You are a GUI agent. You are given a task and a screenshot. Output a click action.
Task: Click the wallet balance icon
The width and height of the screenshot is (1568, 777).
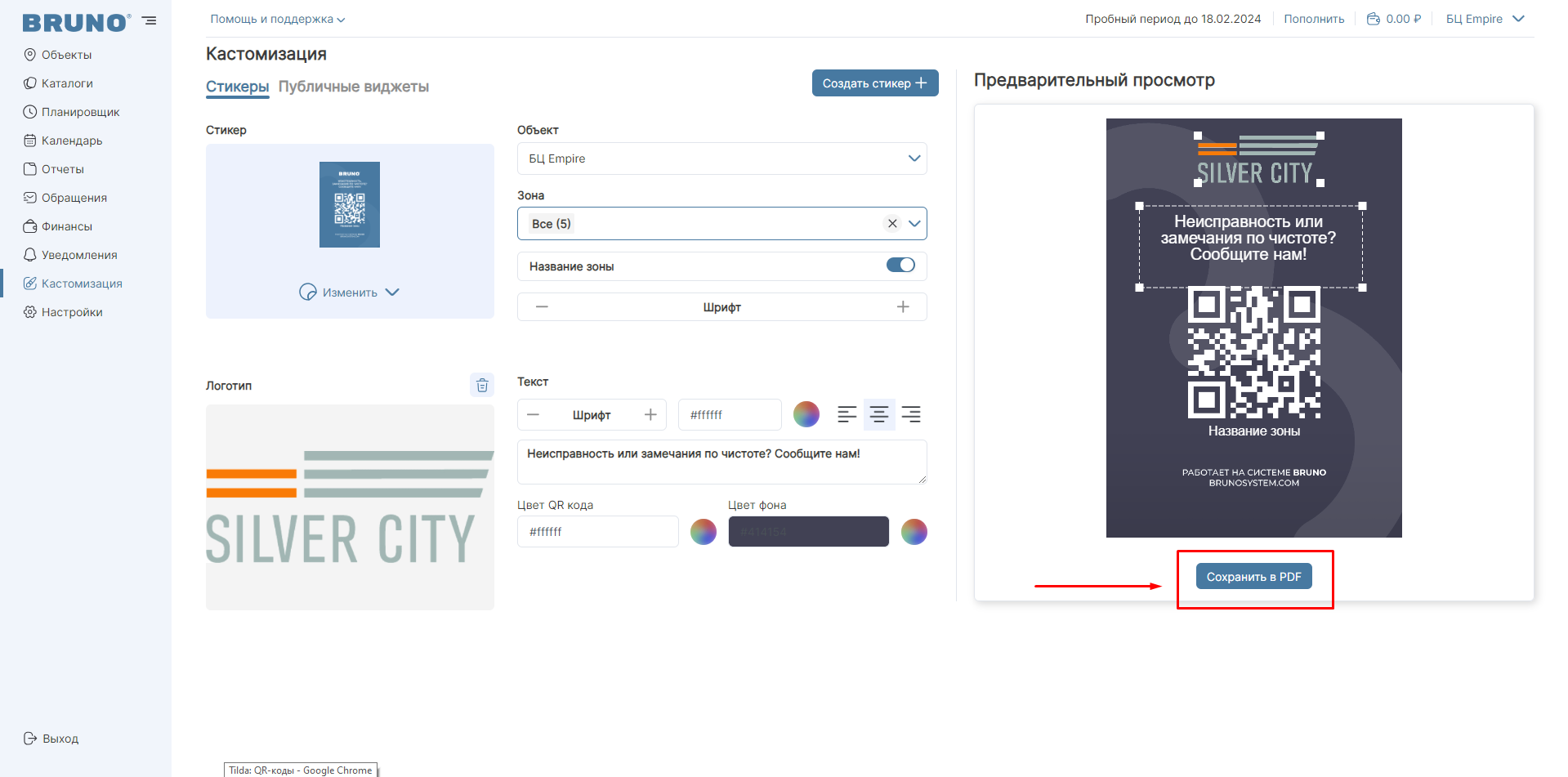coord(1374,19)
